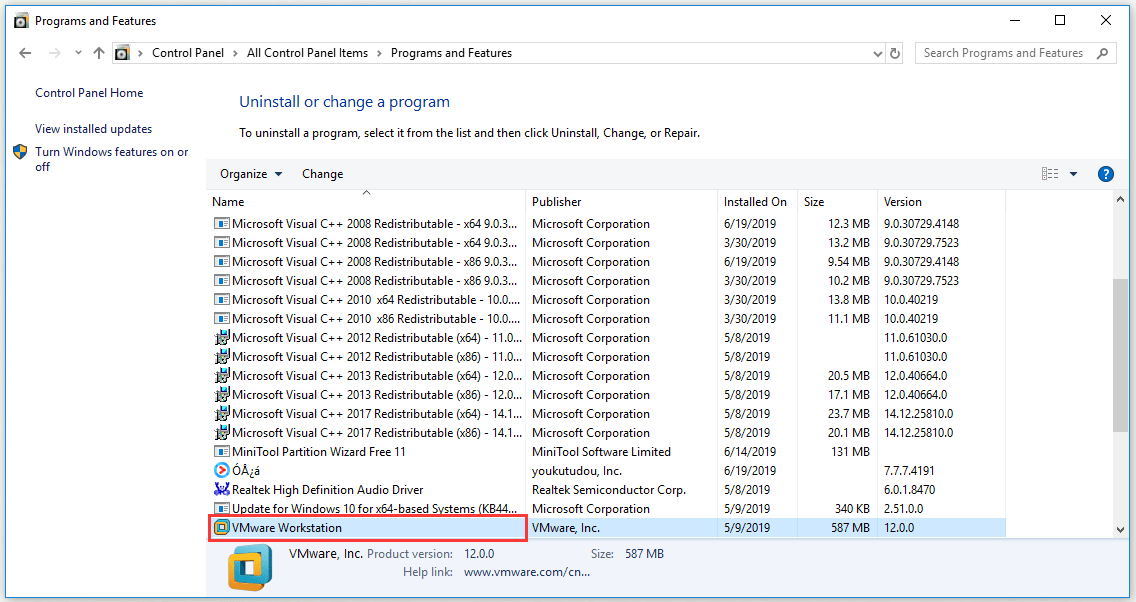
Task: Open Help using the blue question mark icon
Action: click(x=1105, y=173)
